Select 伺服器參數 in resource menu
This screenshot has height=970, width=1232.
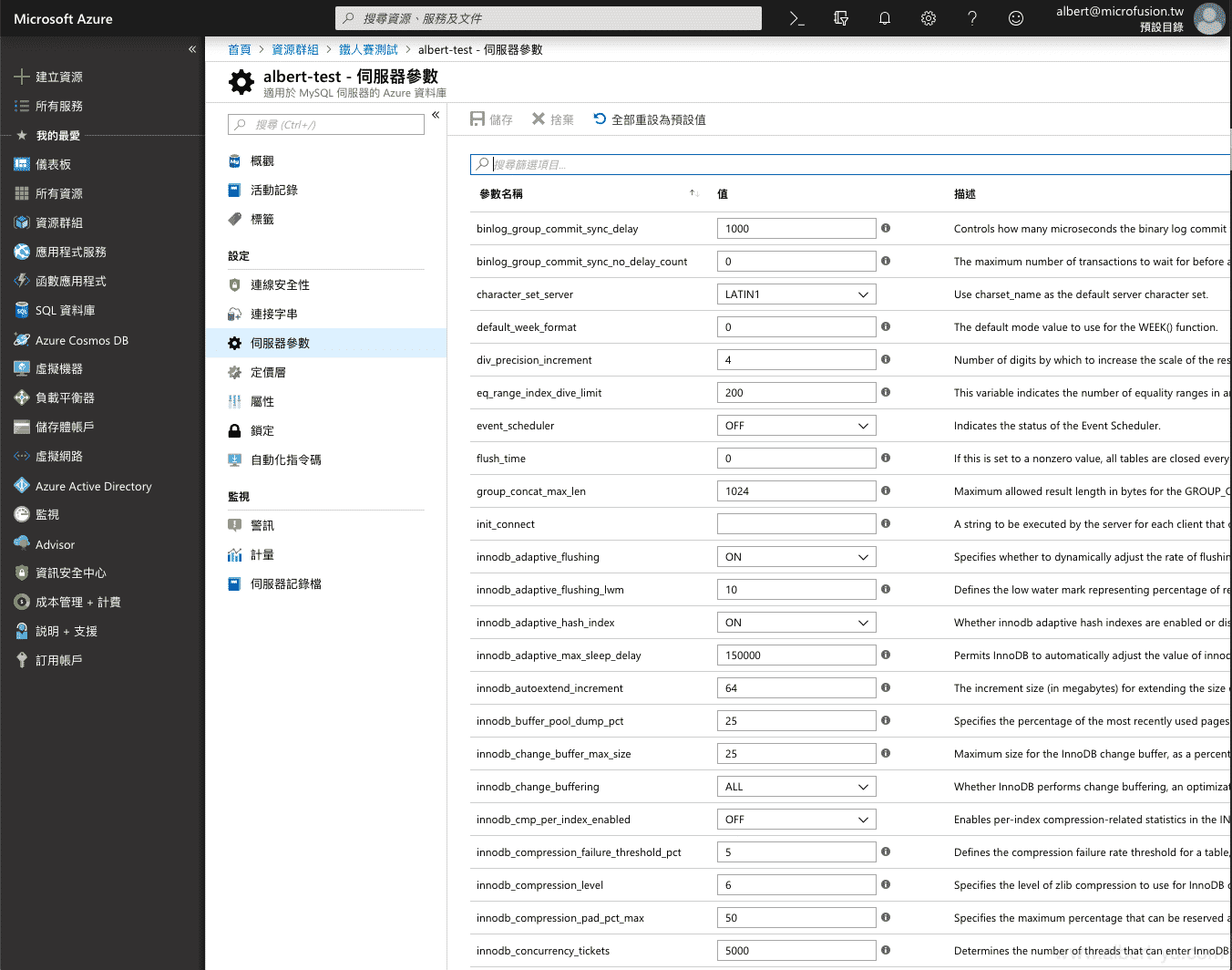326,343
